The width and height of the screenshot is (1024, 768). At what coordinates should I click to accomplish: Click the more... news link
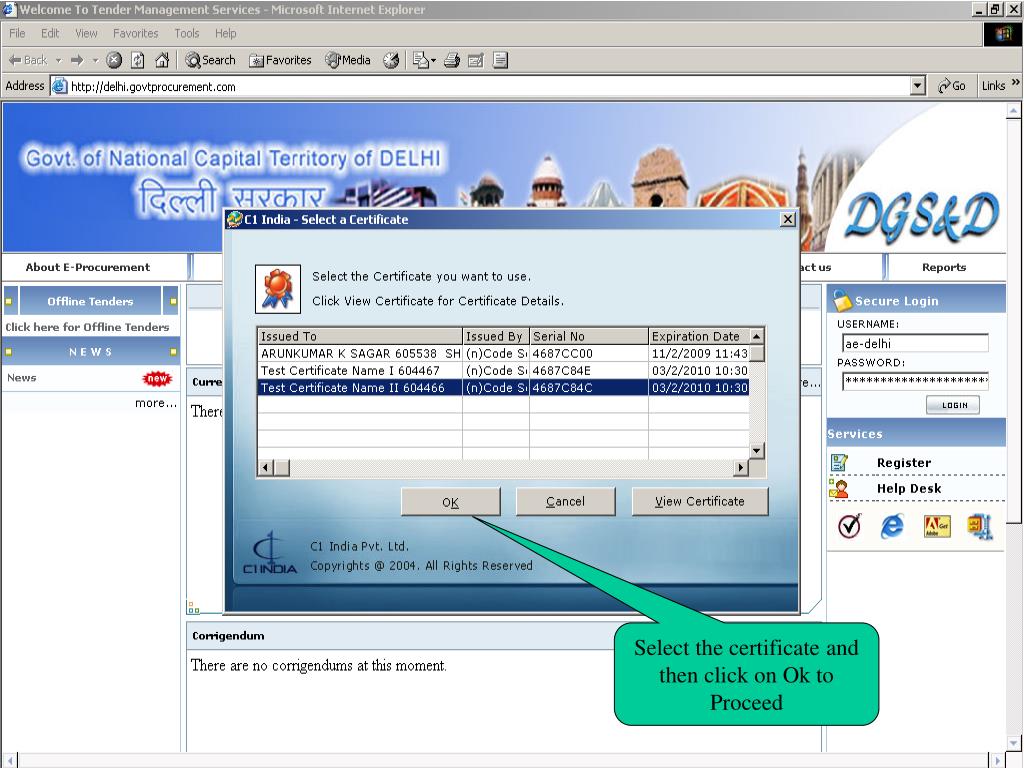pyautogui.click(x=155, y=403)
